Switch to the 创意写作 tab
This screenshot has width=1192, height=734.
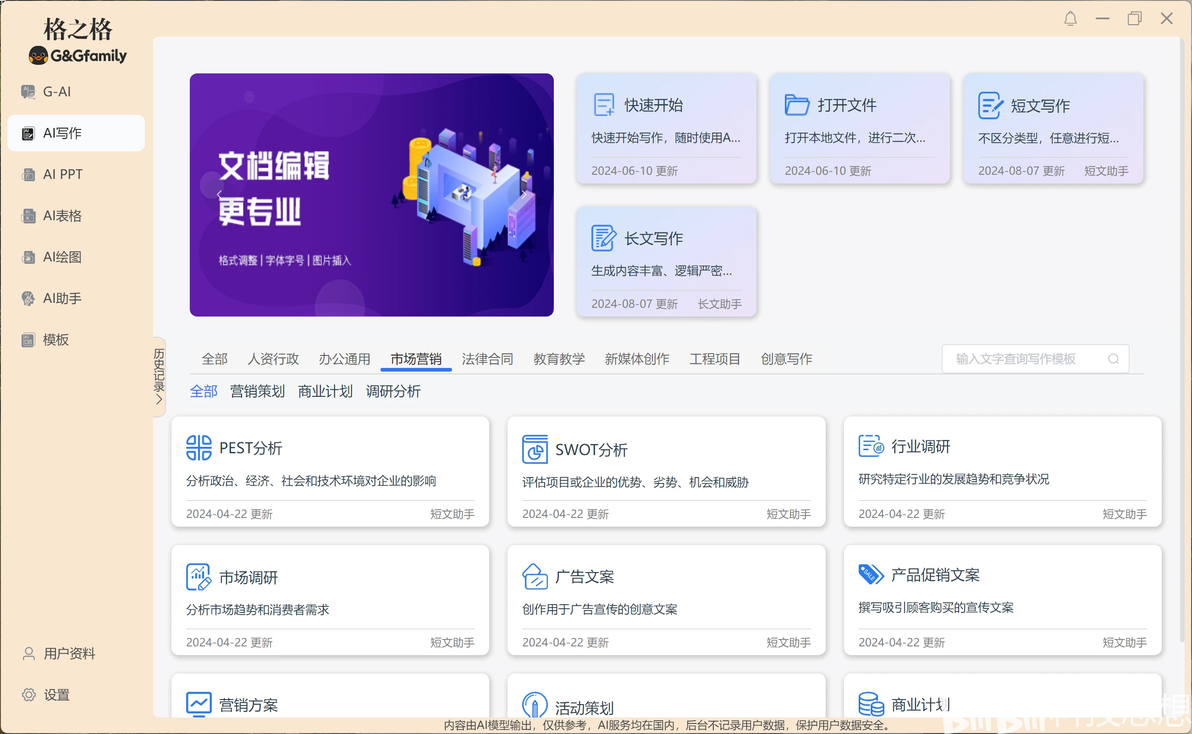coord(786,359)
